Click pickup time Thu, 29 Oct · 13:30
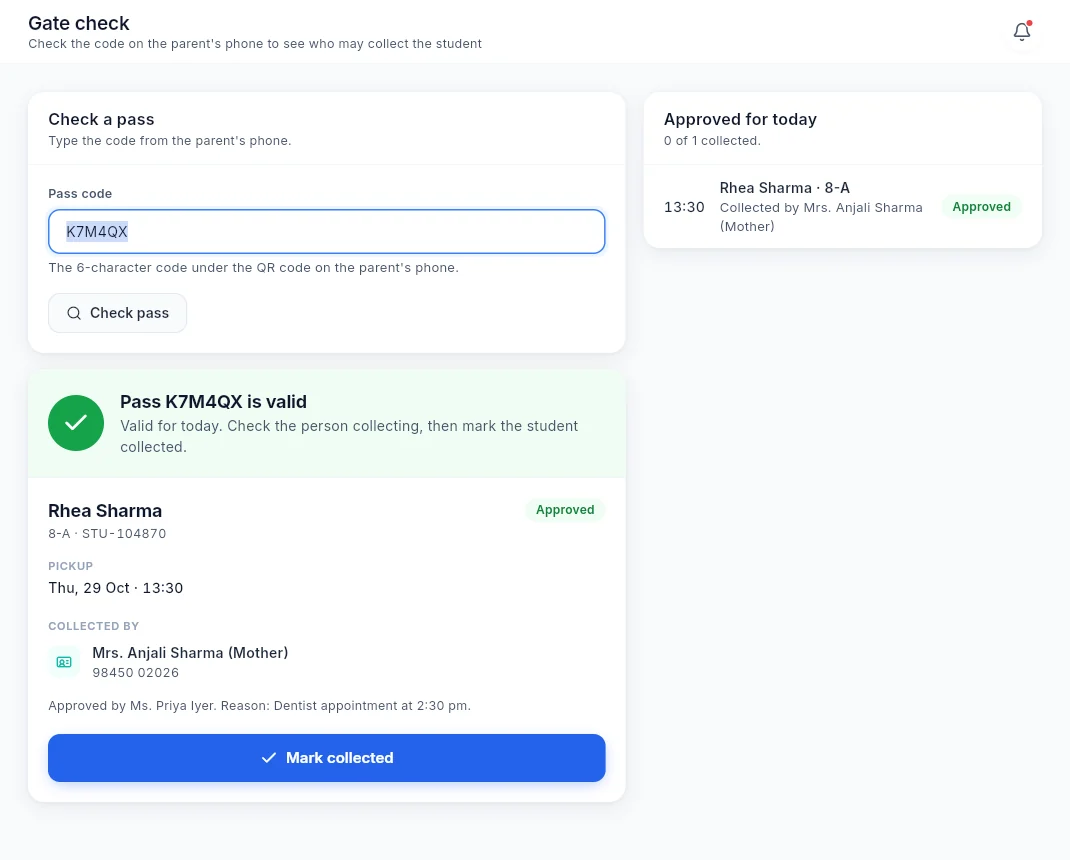 tap(115, 588)
